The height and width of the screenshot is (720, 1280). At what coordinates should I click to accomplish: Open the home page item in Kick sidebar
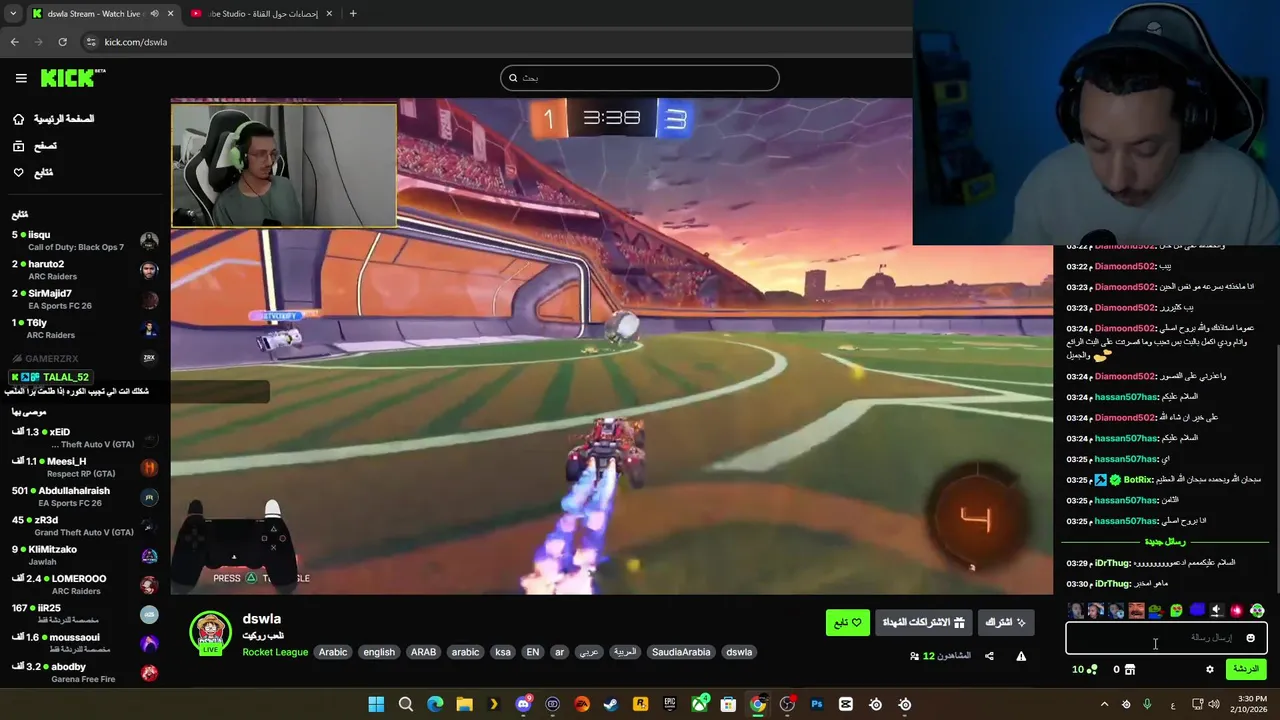tap(55, 119)
